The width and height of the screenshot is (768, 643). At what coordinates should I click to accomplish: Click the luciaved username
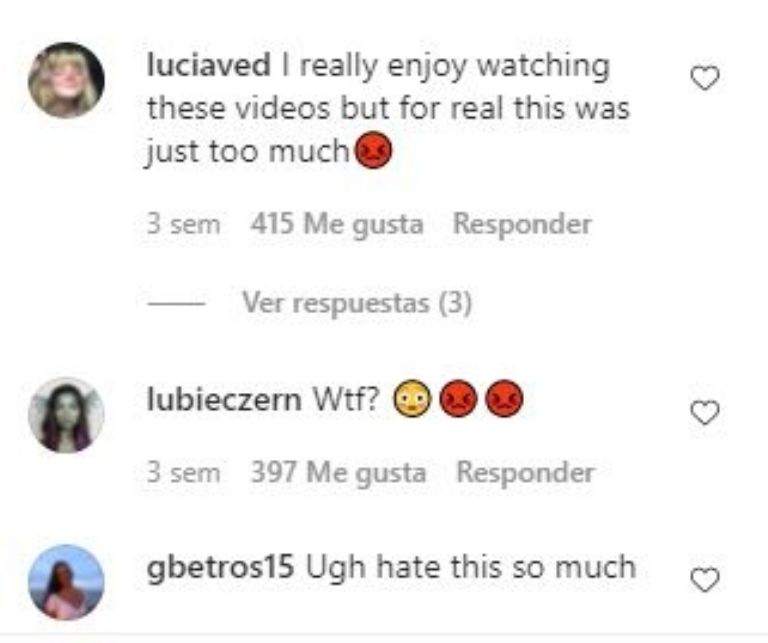(x=209, y=65)
